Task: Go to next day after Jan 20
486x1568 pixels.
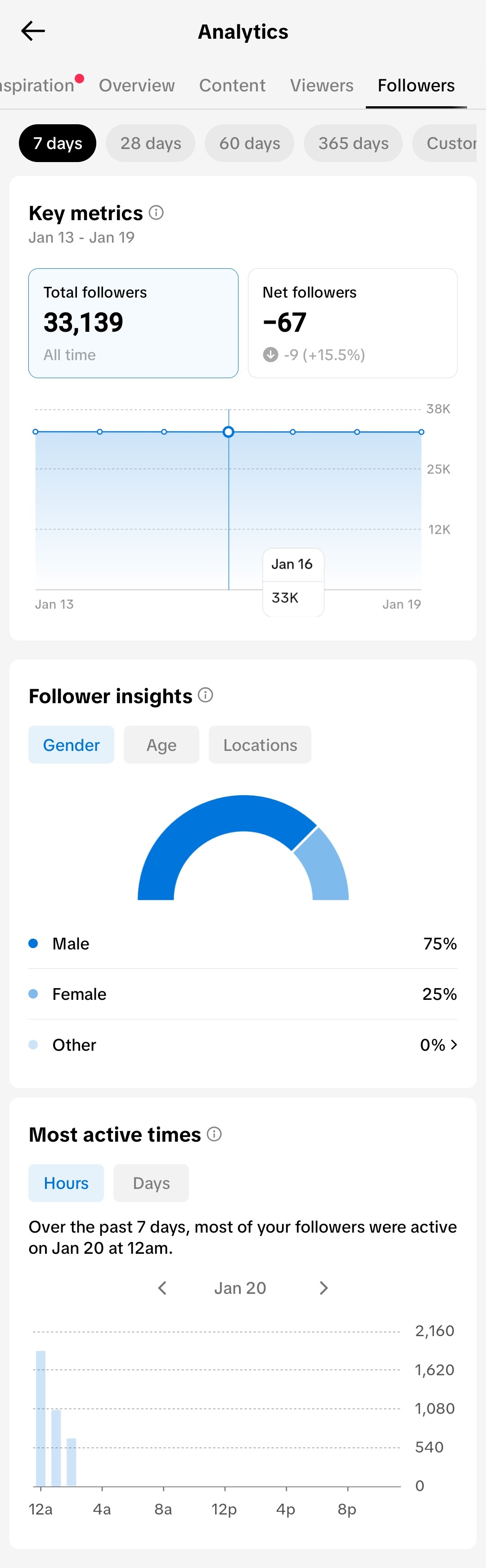Action: pyautogui.click(x=324, y=1288)
